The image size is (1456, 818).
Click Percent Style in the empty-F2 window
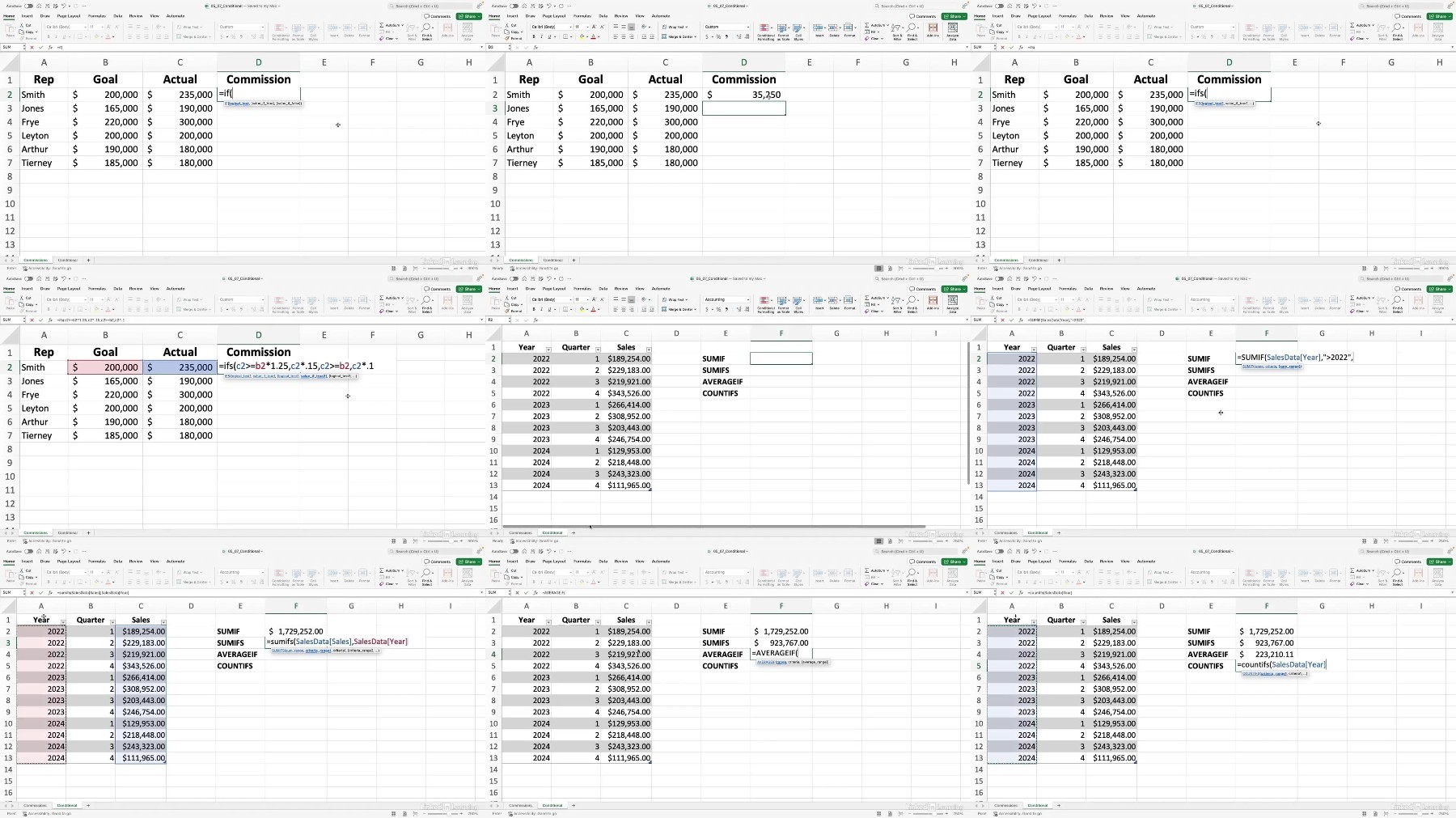point(718,309)
